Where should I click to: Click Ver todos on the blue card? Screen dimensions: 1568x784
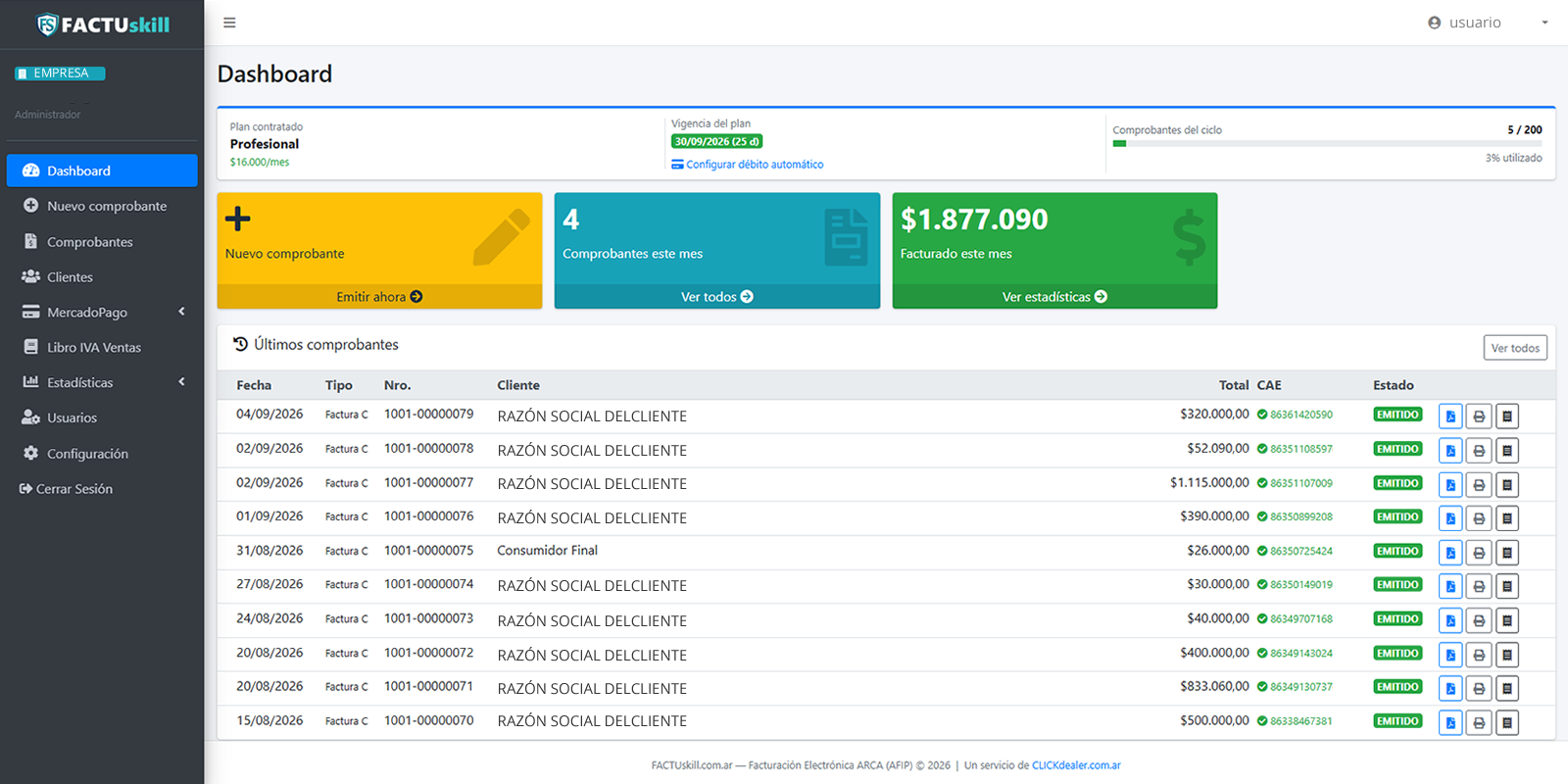[717, 297]
